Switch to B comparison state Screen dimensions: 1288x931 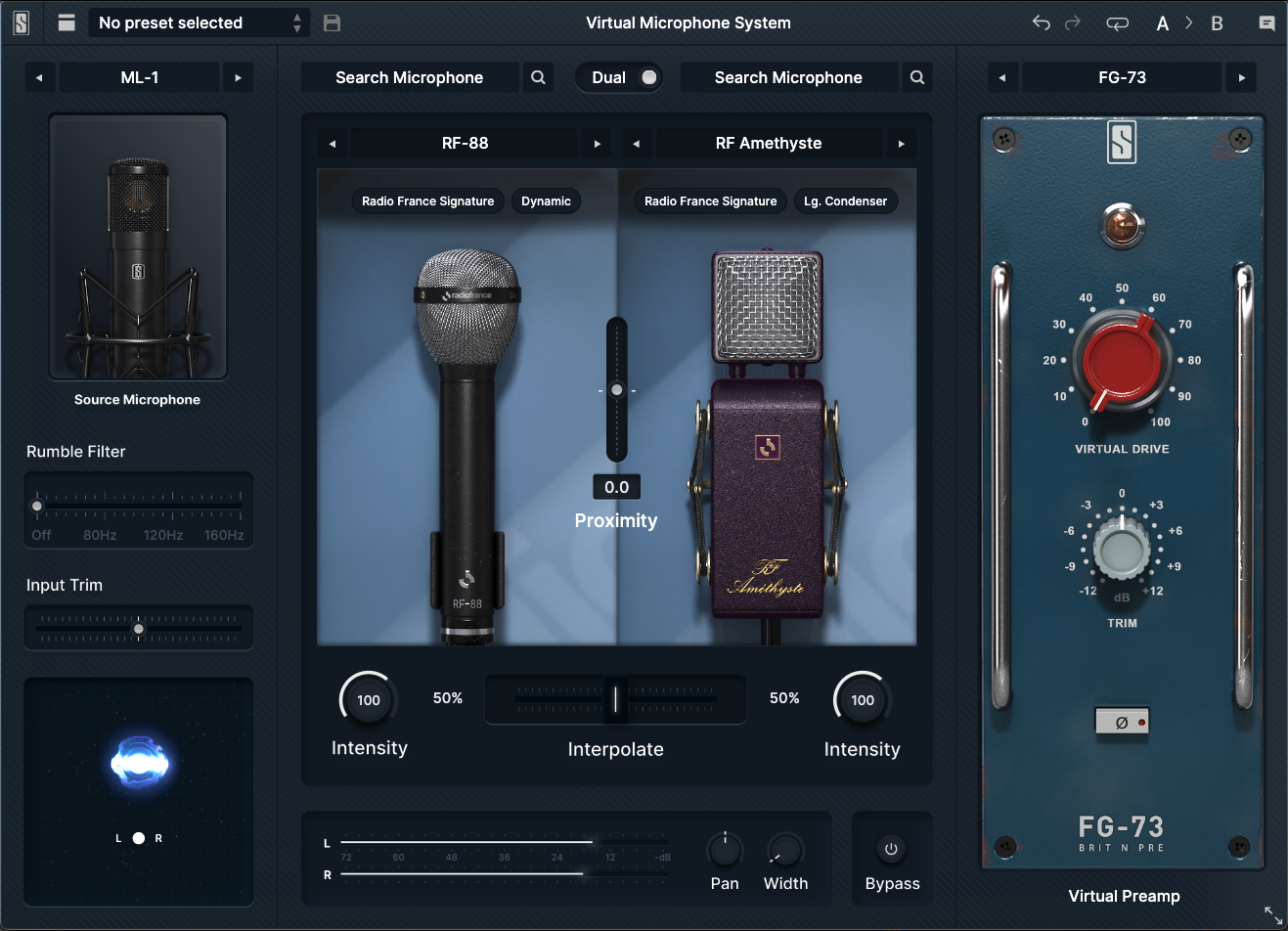tap(1217, 23)
